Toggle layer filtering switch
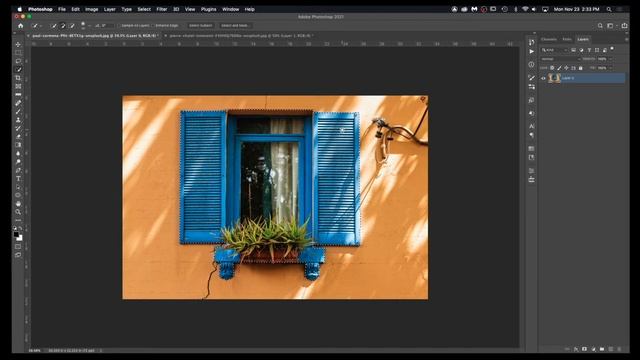 pos(612,49)
